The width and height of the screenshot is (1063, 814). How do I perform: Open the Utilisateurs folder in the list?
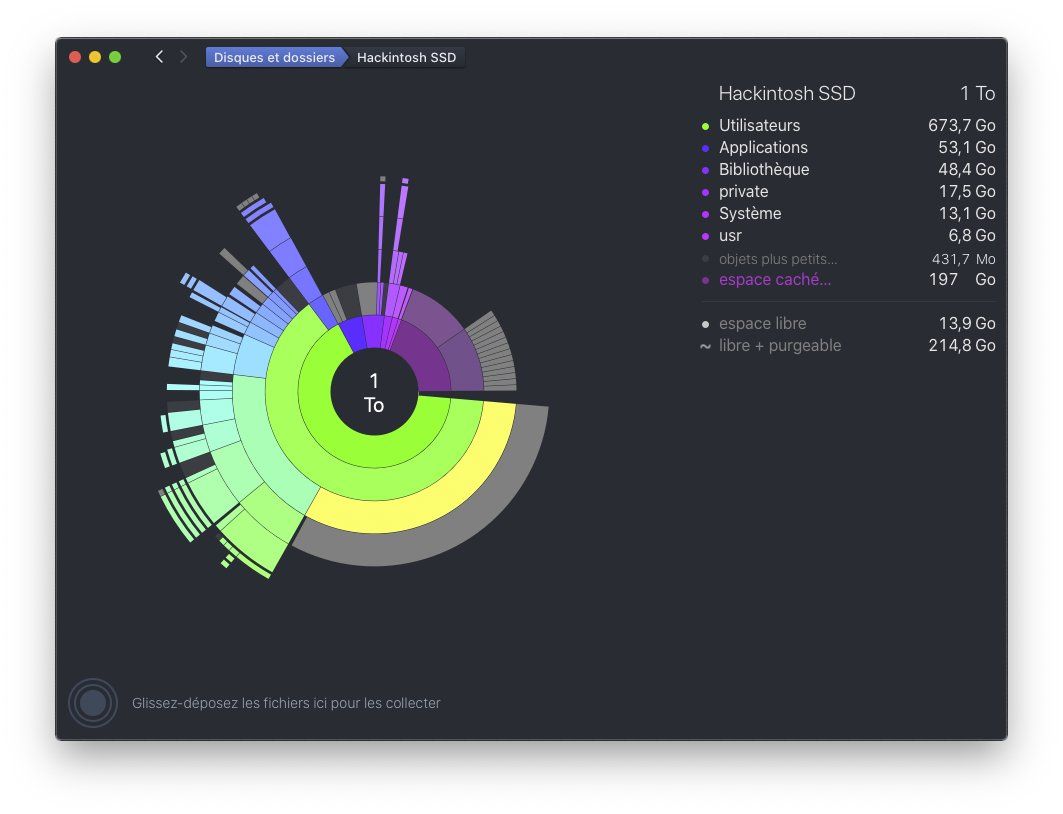click(x=759, y=126)
